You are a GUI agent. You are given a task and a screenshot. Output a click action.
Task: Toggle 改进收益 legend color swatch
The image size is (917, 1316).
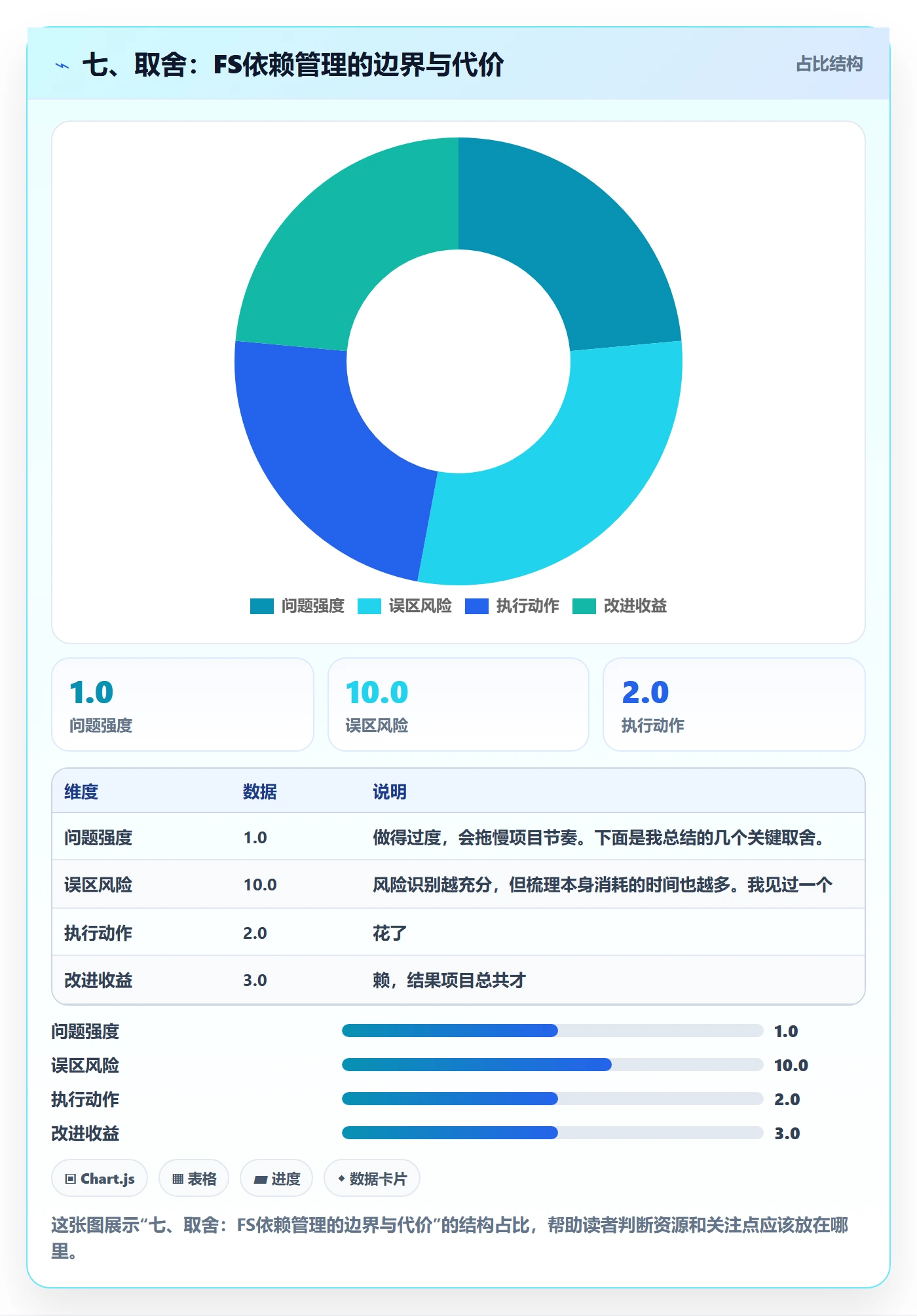tap(584, 606)
